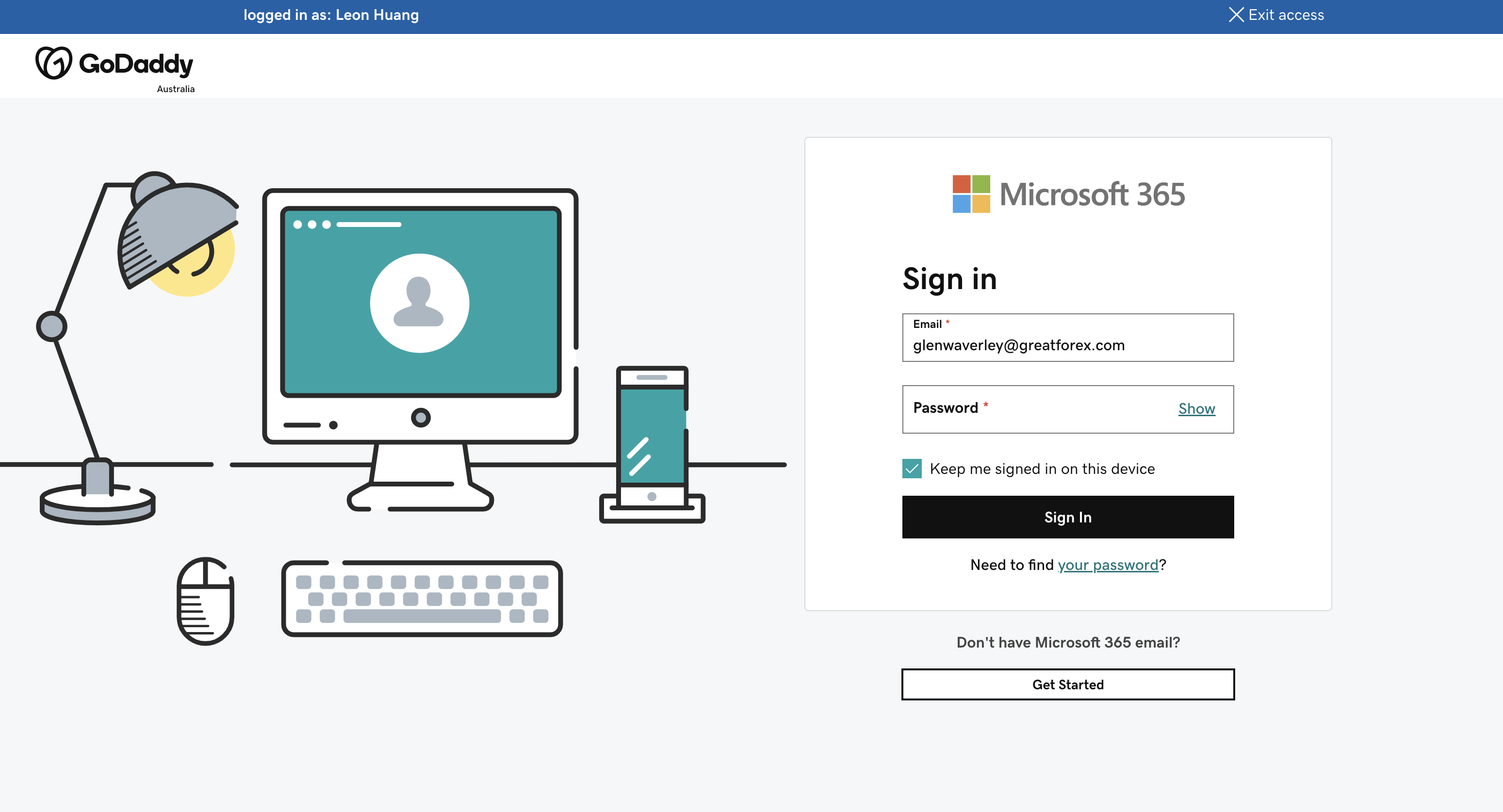Click the computer mouse illustration
Screen dimensions: 1503x812
(205, 601)
